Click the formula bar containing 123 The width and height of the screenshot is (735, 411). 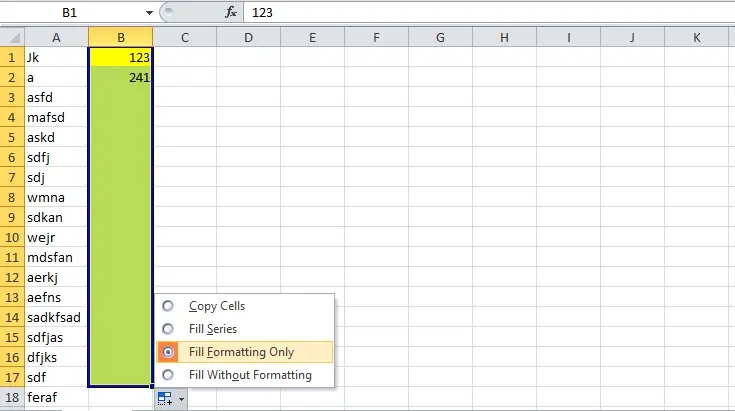(x=489, y=13)
